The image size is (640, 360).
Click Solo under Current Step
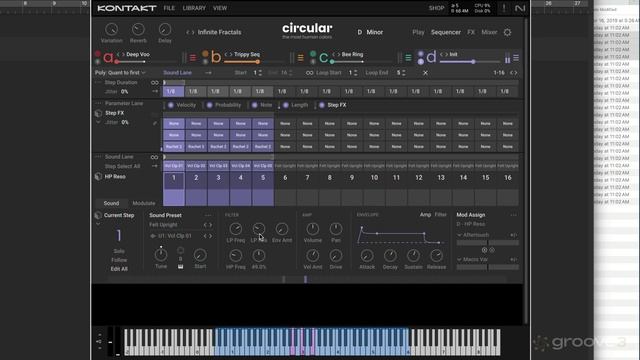pos(119,251)
